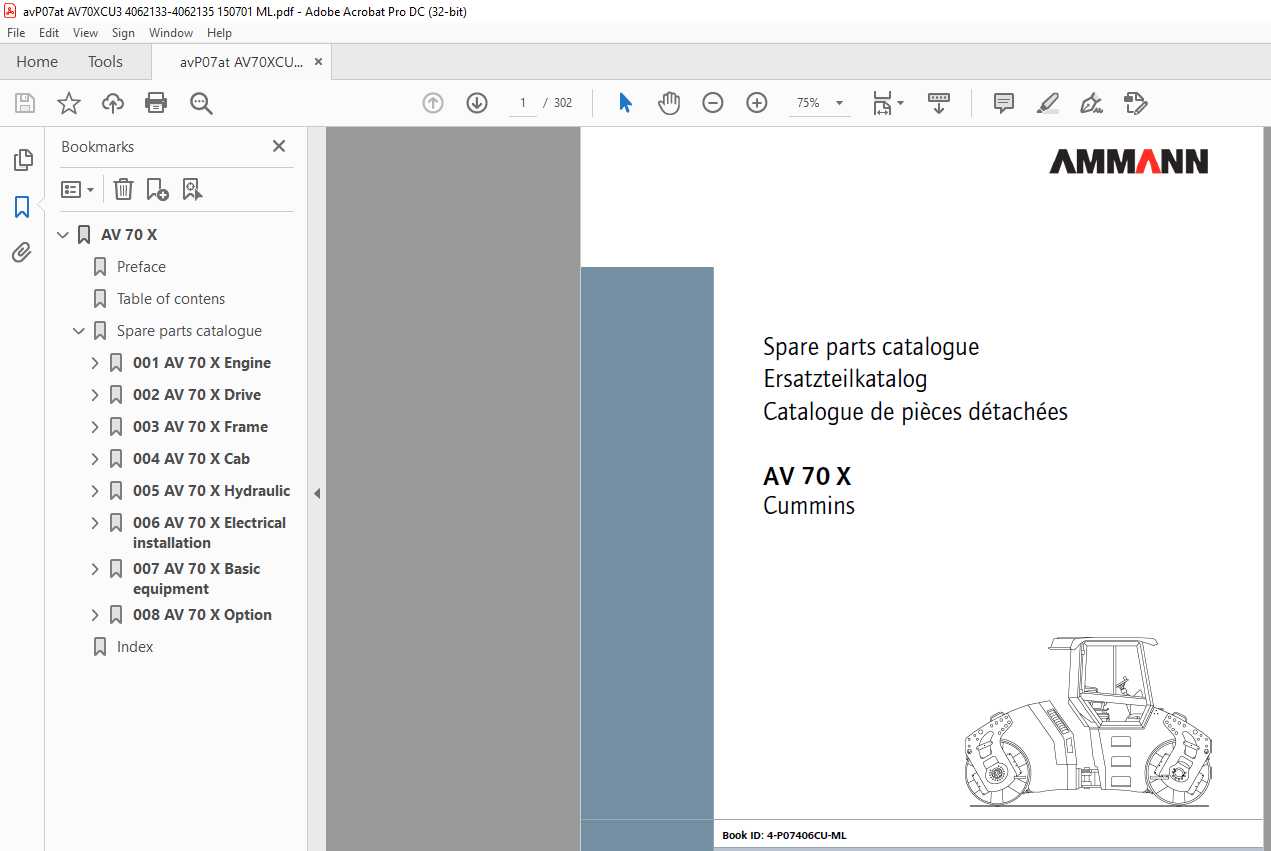Open the Help menu
Image resolution: width=1271 pixels, height=851 pixels.
tap(219, 33)
